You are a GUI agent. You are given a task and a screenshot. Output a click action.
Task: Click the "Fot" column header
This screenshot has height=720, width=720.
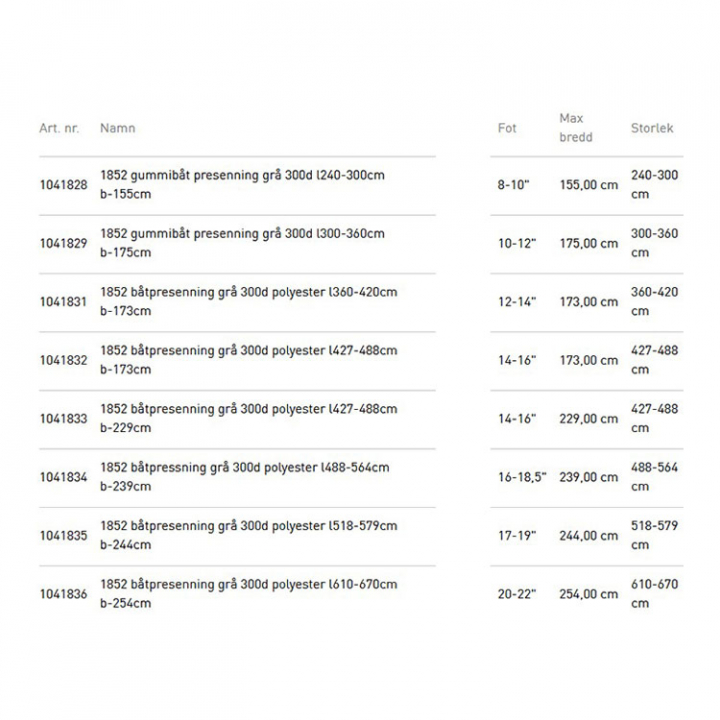pyautogui.click(x=507, y=128)
